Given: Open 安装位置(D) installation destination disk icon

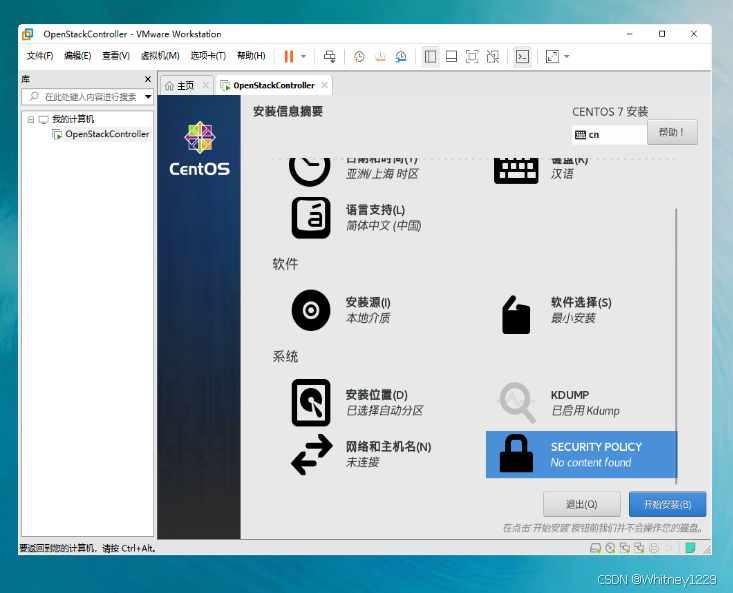Looking at the screenshot, I should coord(311,402).
